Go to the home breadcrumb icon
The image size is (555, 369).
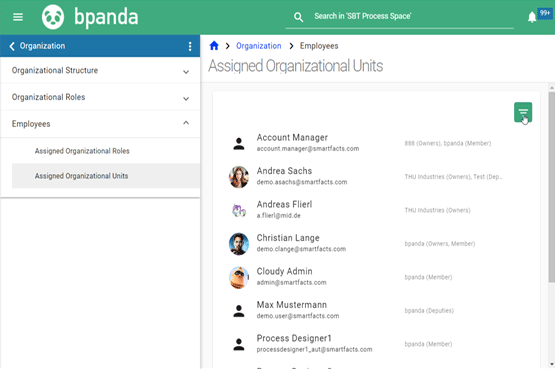[x=214, y=46]
